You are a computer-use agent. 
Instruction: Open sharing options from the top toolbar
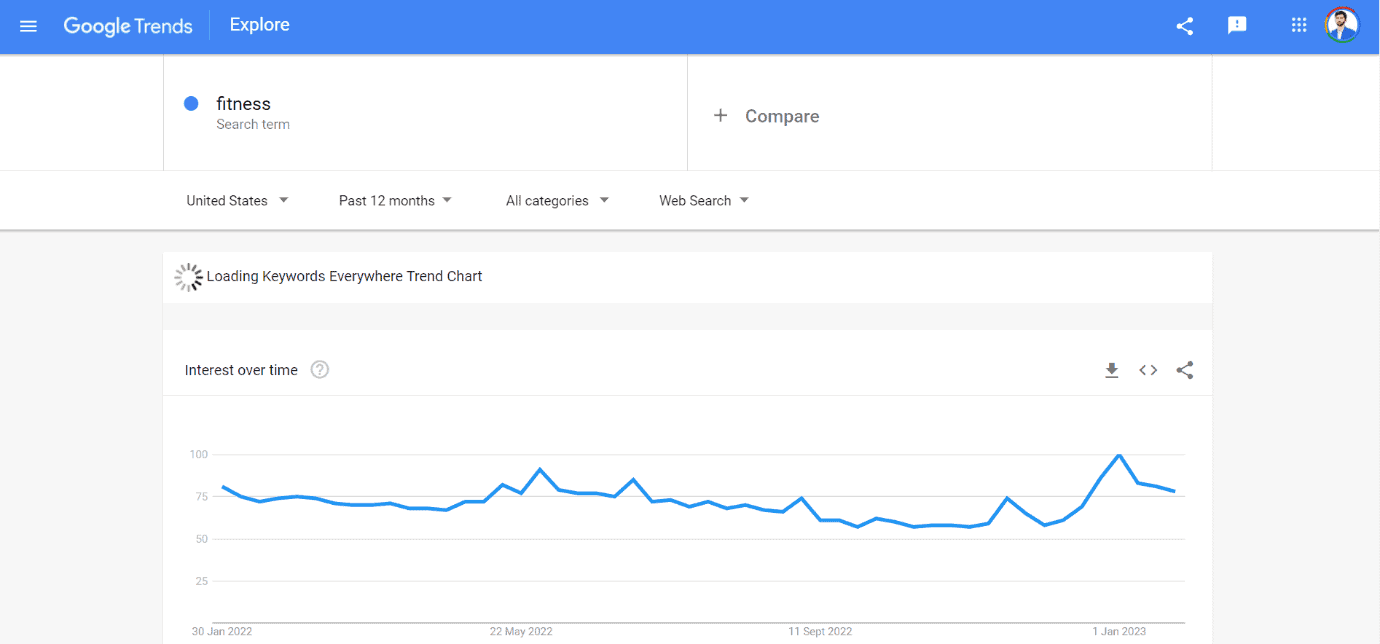(x=1184, y=26)
